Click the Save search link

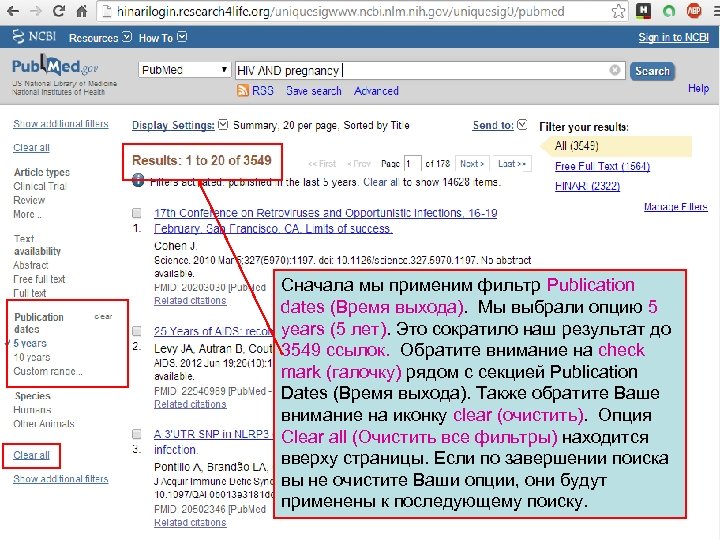314,91
